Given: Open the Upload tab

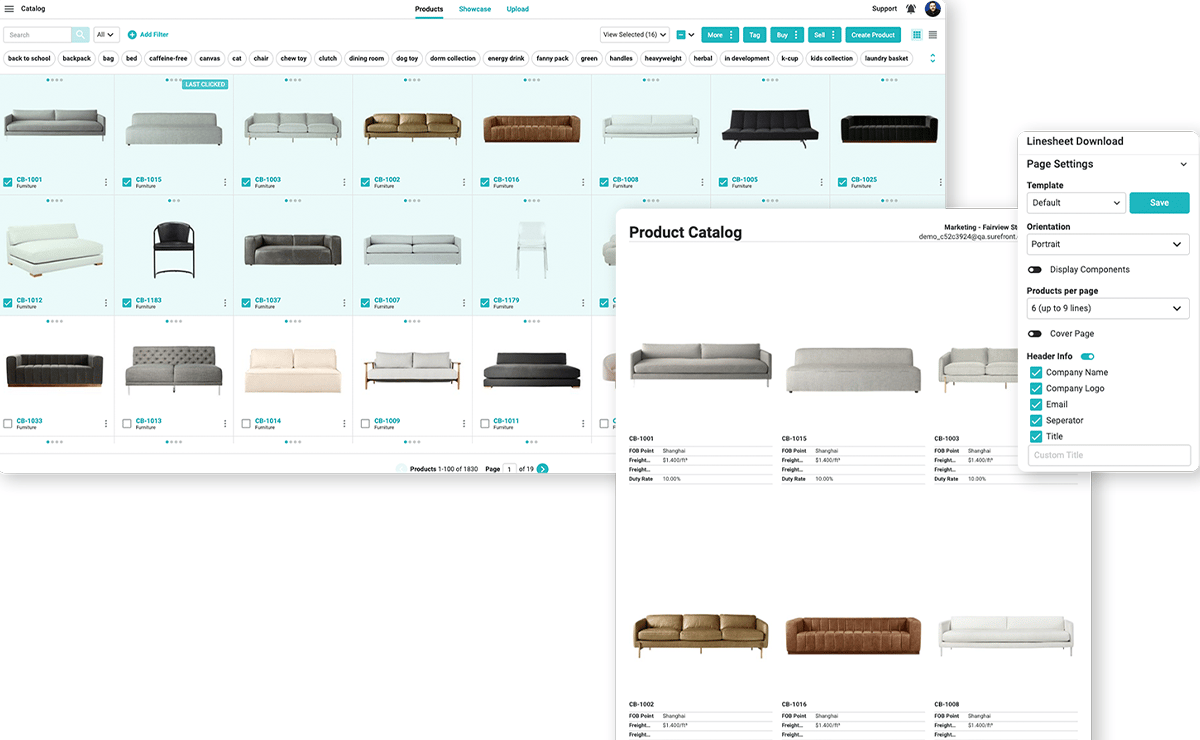Looking at the screenshot, I should click(x=517, y=9).
